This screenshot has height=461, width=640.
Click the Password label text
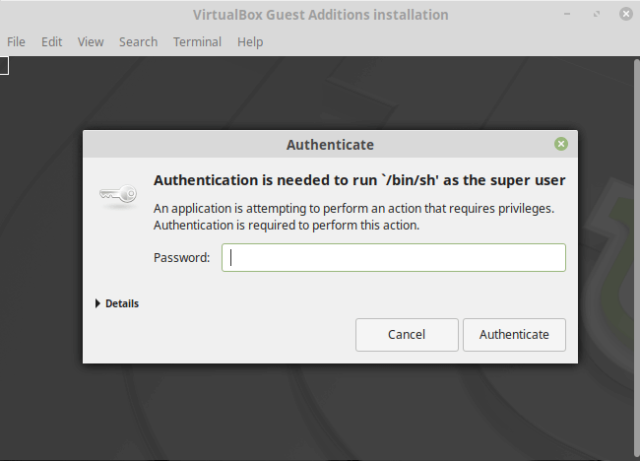tap(181, 258)
